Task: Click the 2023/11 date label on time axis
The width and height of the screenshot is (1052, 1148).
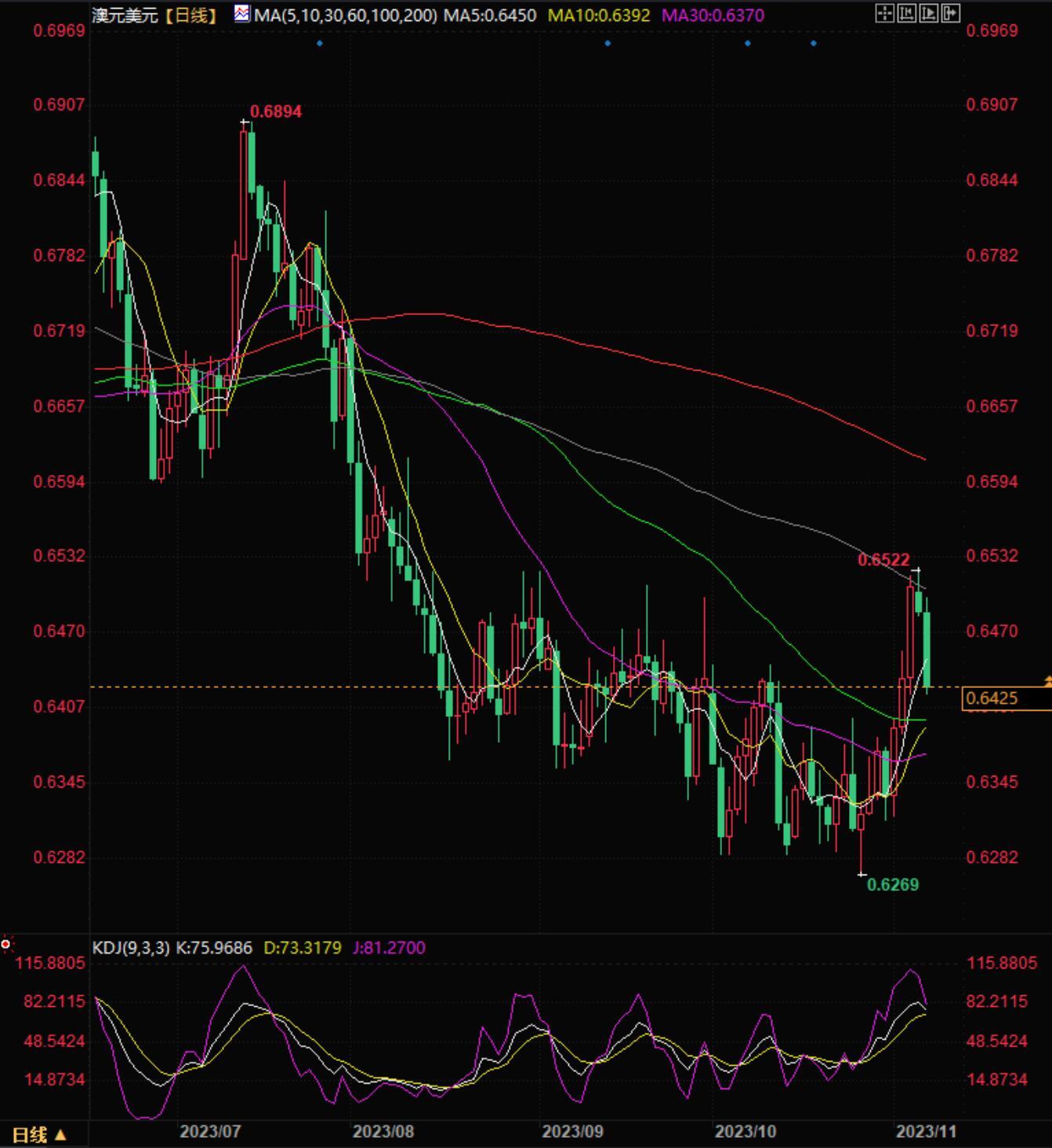Action: point(927,1132)
